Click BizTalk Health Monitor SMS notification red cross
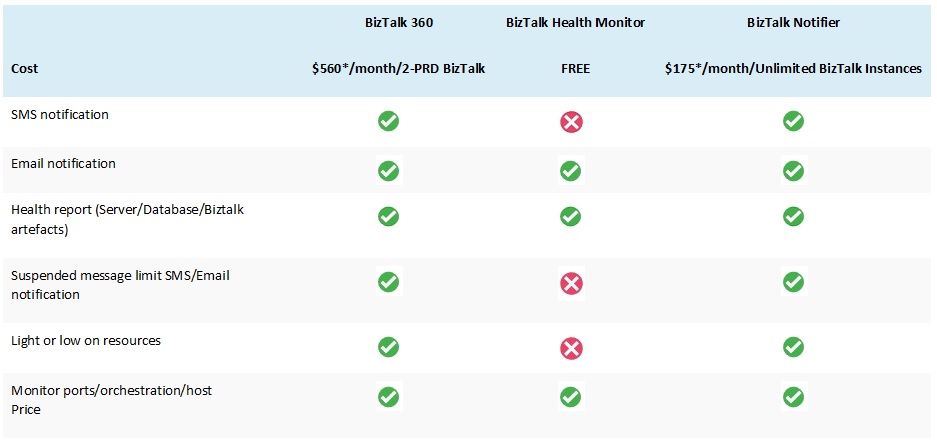This screenshot has width=937, height=445. [x=571, y=122]
